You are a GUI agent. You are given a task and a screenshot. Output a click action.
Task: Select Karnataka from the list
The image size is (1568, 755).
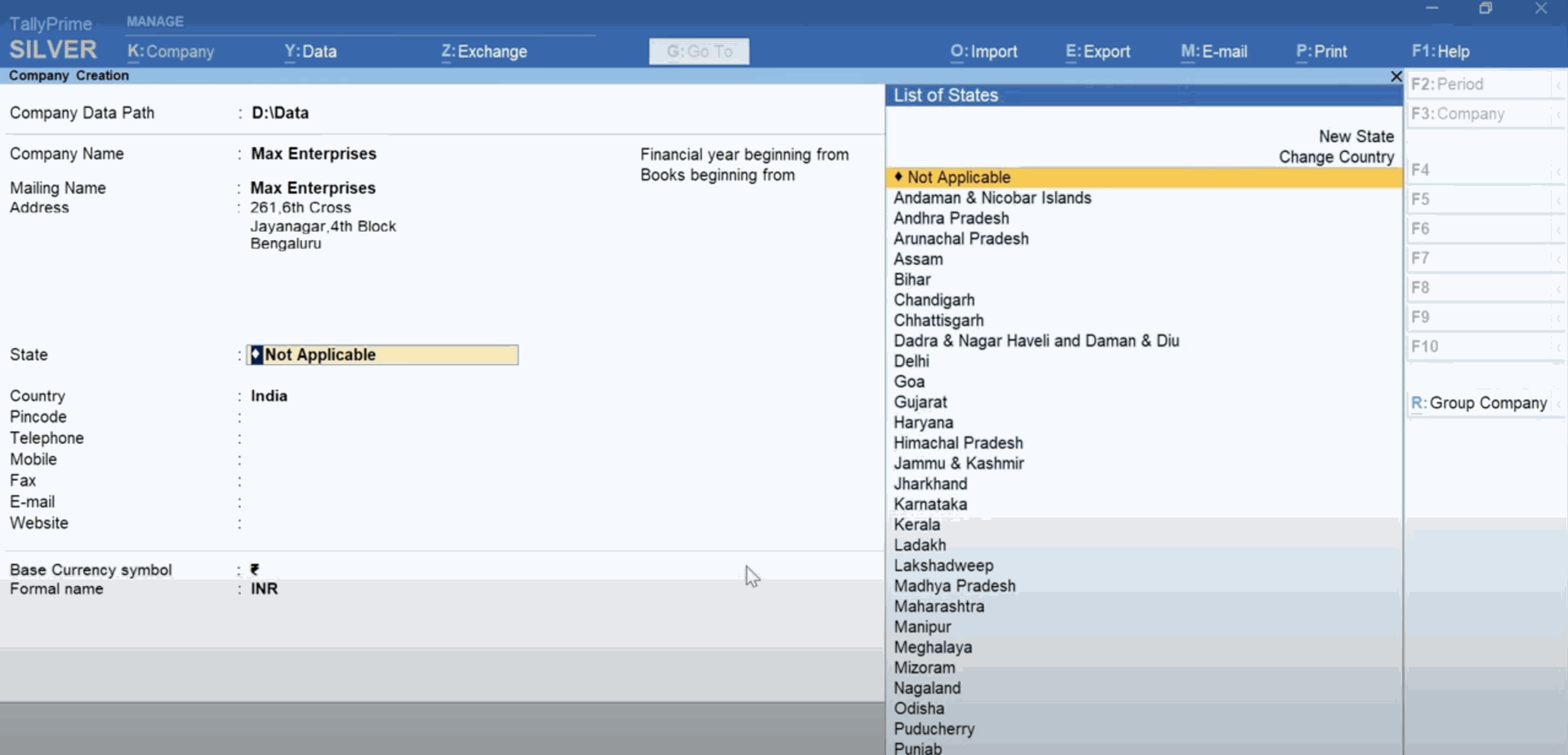tap(930, 504)
